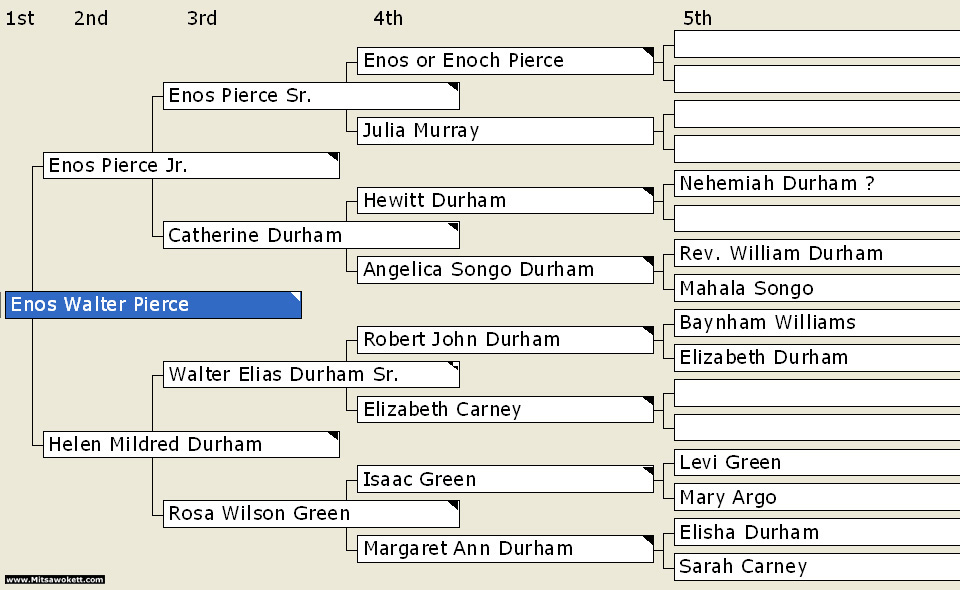The image size is (960, 590).
Task: Click corner triangle on Isaac Green box
Action: pyautogui.click(x=648, y=470)
